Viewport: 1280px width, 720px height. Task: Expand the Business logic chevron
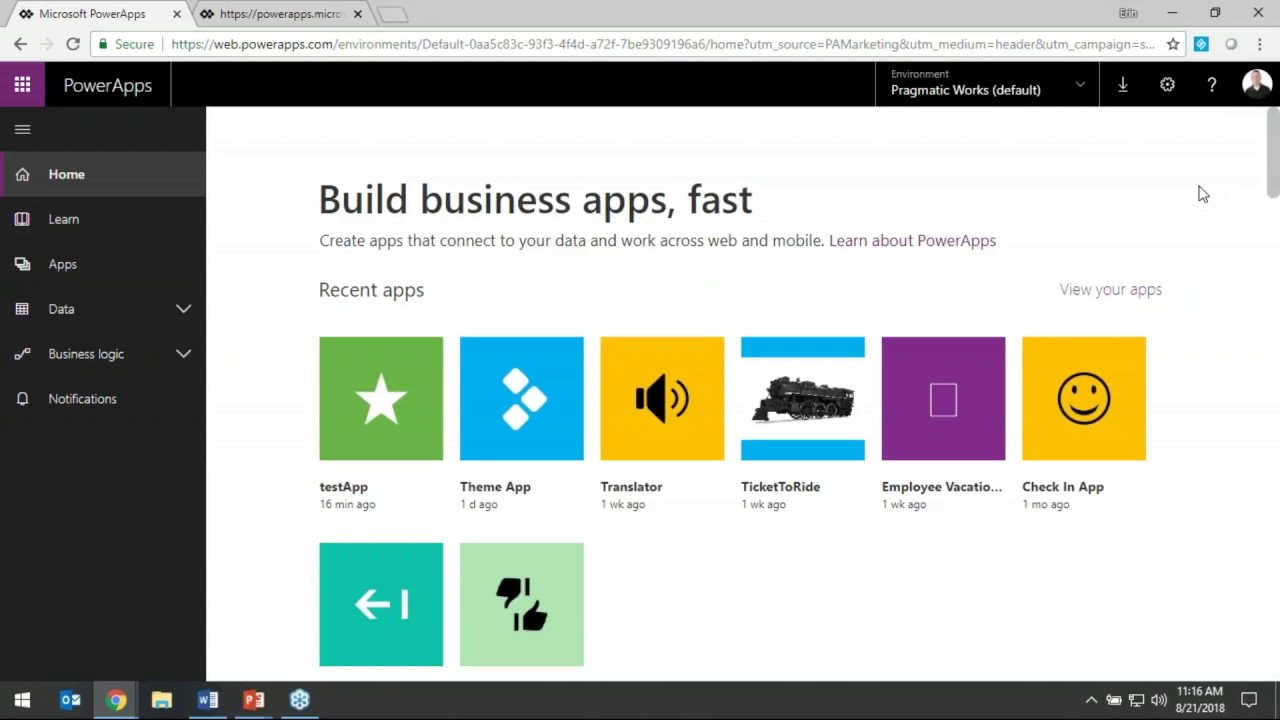click(x=184, y=354)
